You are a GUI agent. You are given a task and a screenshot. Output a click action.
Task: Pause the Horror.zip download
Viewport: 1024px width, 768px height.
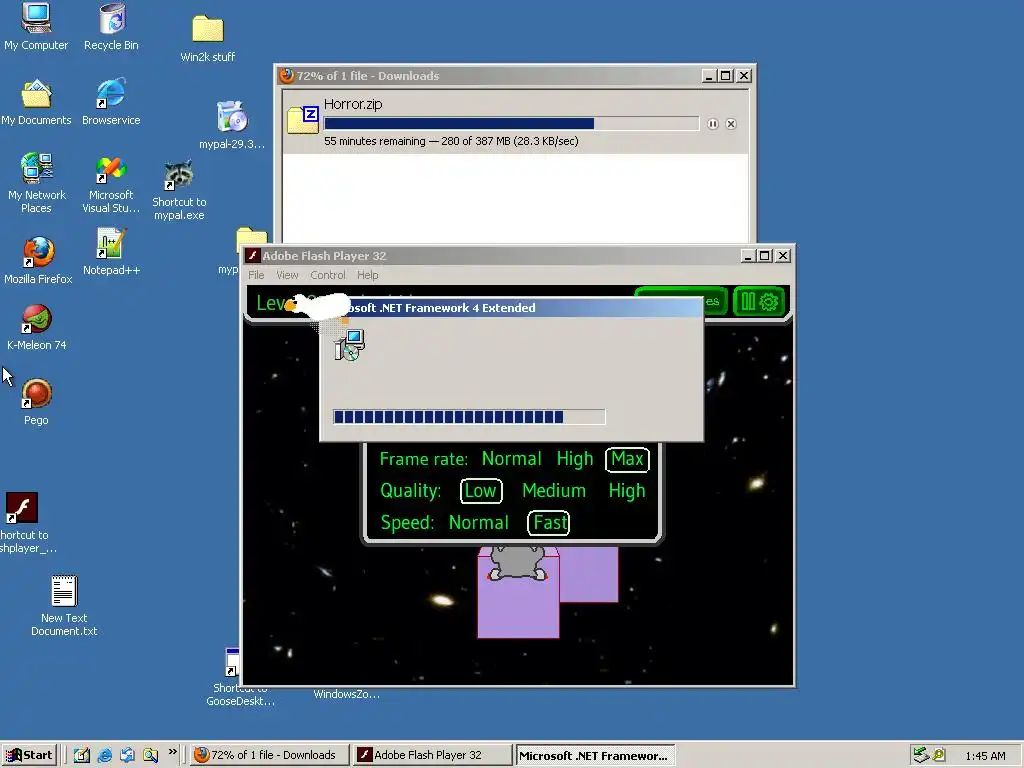point(712,124)
